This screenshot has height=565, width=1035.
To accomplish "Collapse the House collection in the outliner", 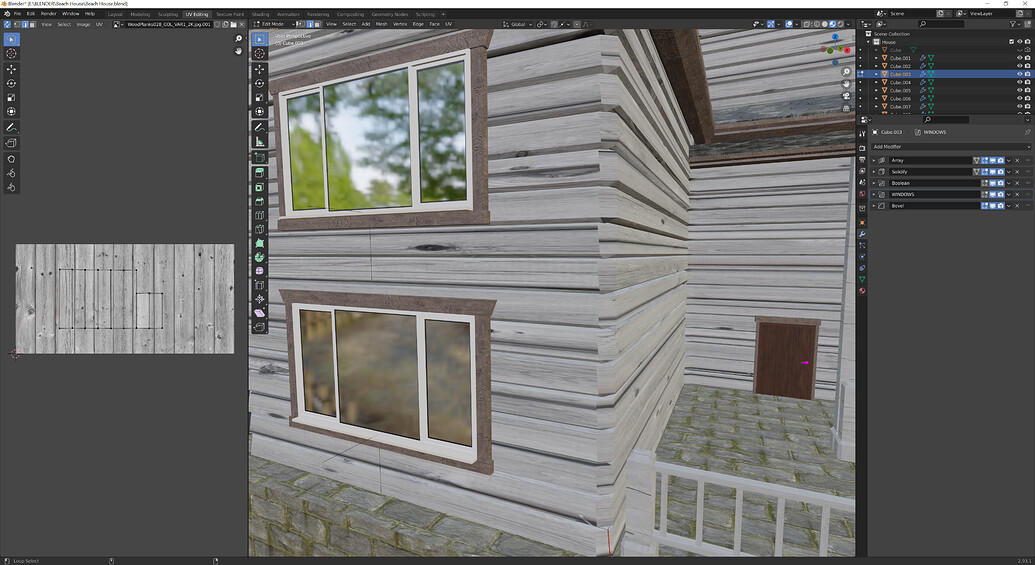I will [869, 42].
